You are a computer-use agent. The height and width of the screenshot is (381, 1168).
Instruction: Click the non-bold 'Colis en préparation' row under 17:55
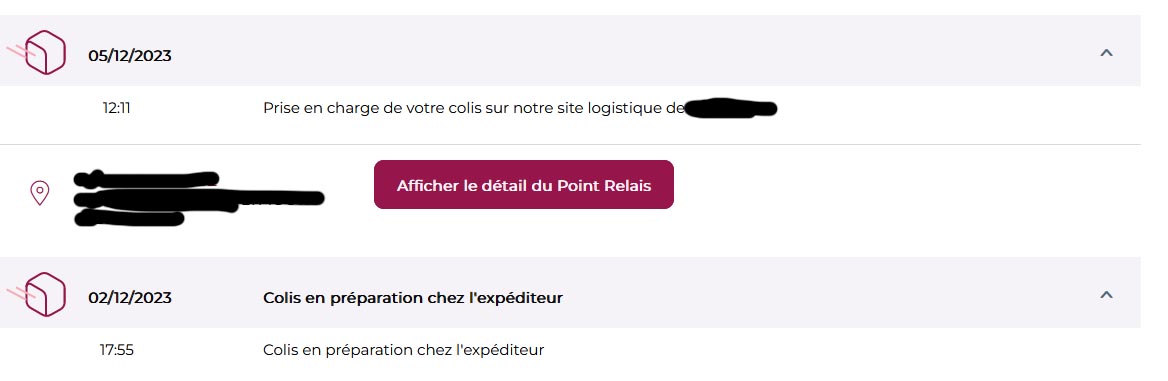pos(404,350)
